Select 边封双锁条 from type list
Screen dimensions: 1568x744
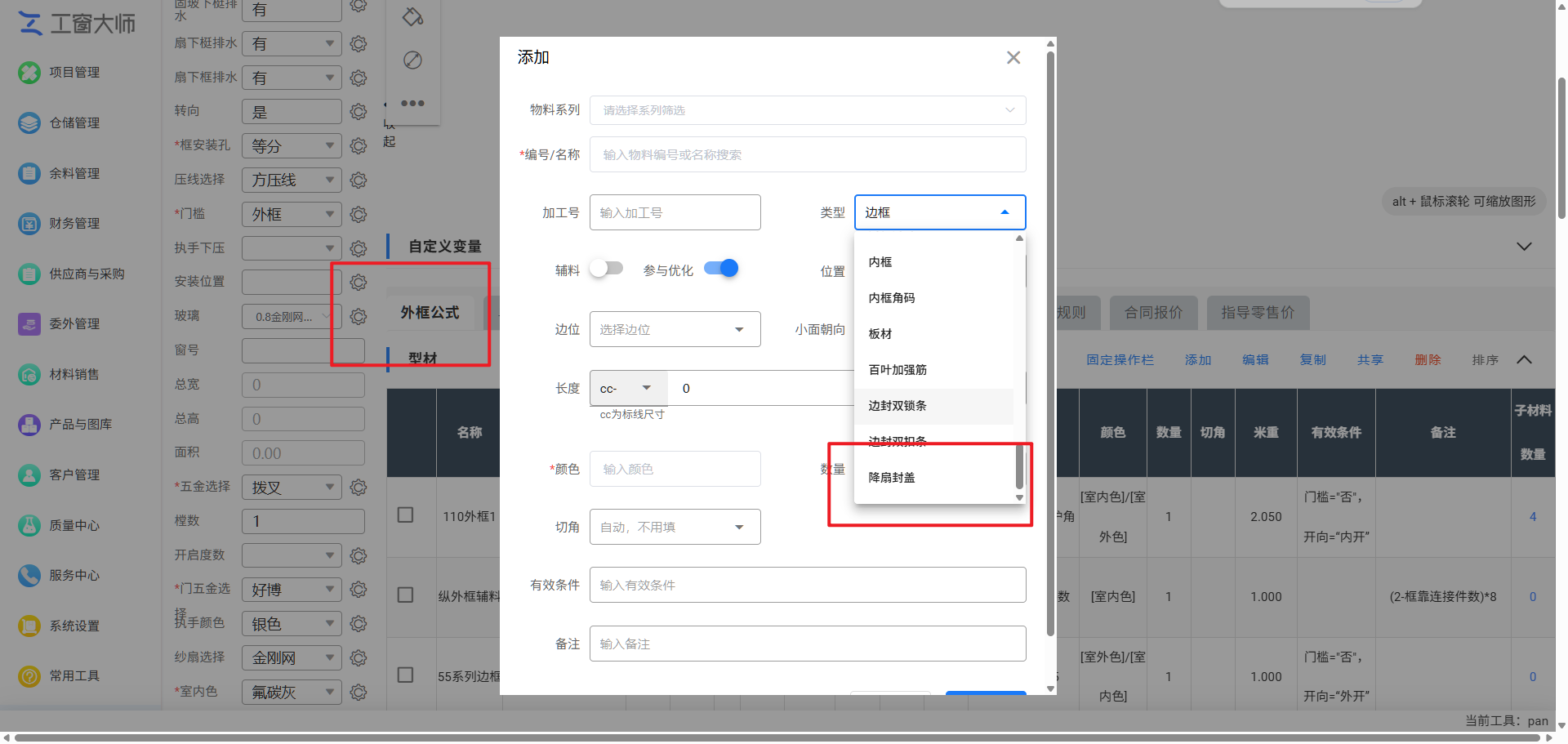click(898, 406)
